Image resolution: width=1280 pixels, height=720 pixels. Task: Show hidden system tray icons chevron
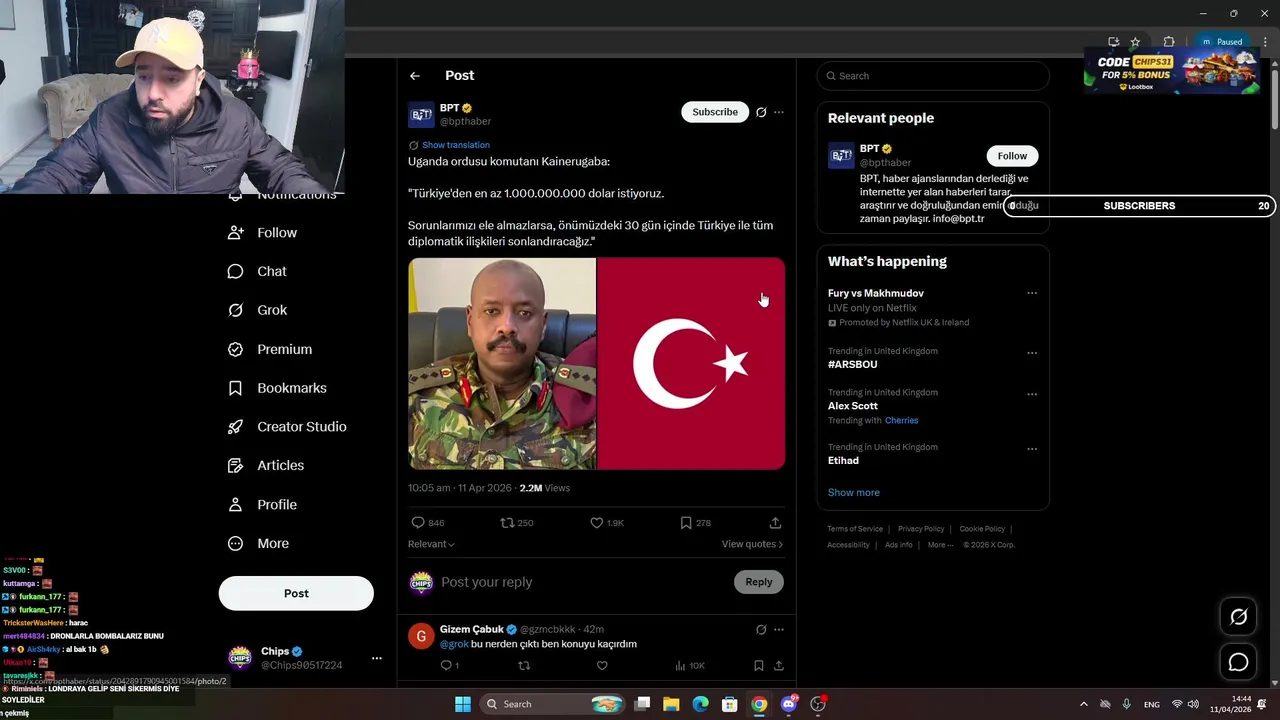1083,704
